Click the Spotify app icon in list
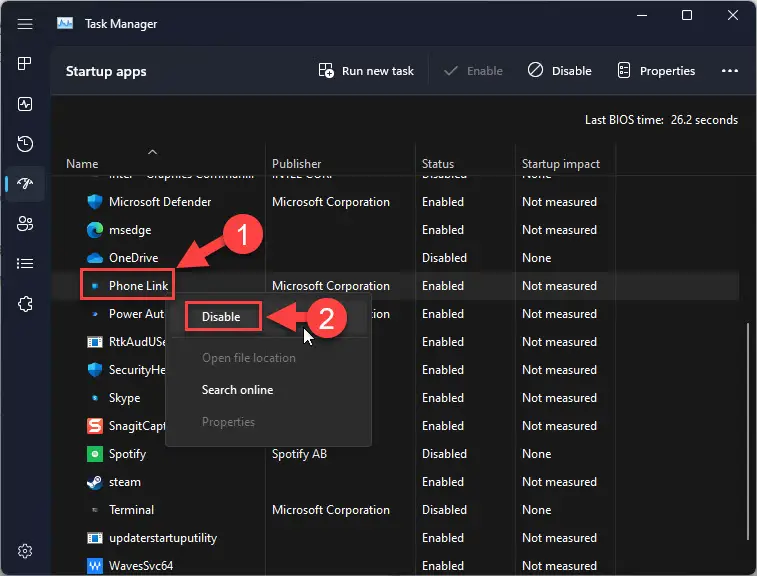 (93, 454)
